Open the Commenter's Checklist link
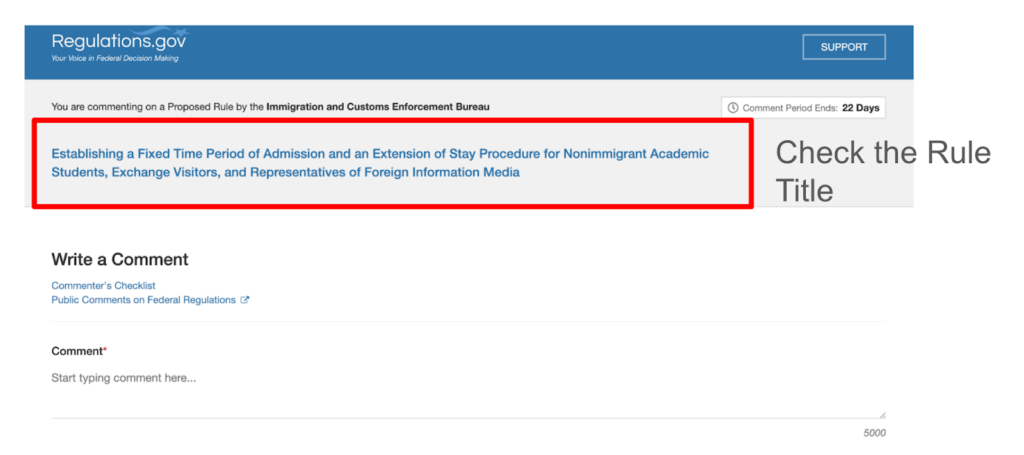 (x=103, y=286)
